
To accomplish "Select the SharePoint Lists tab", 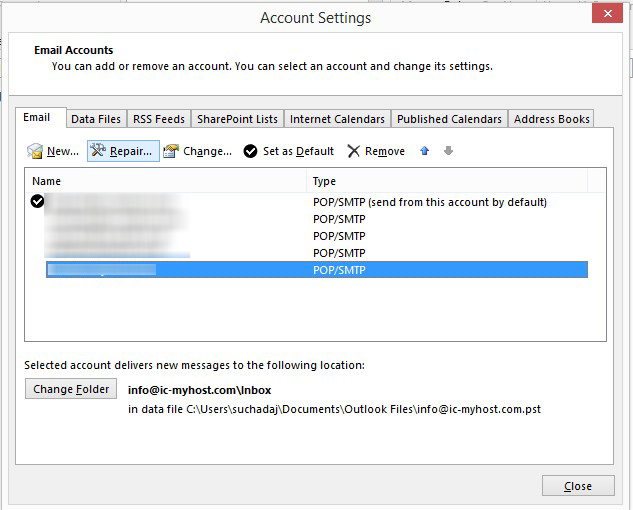I will coord(237,119).
